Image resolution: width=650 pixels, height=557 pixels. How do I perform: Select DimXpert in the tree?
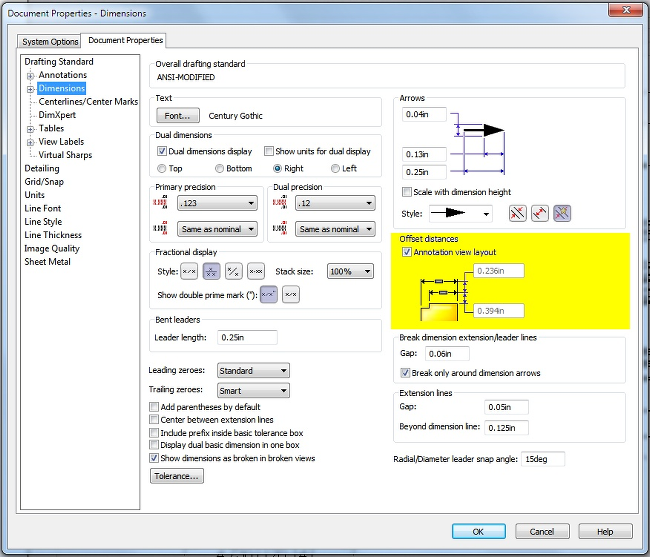pos(57,115)
